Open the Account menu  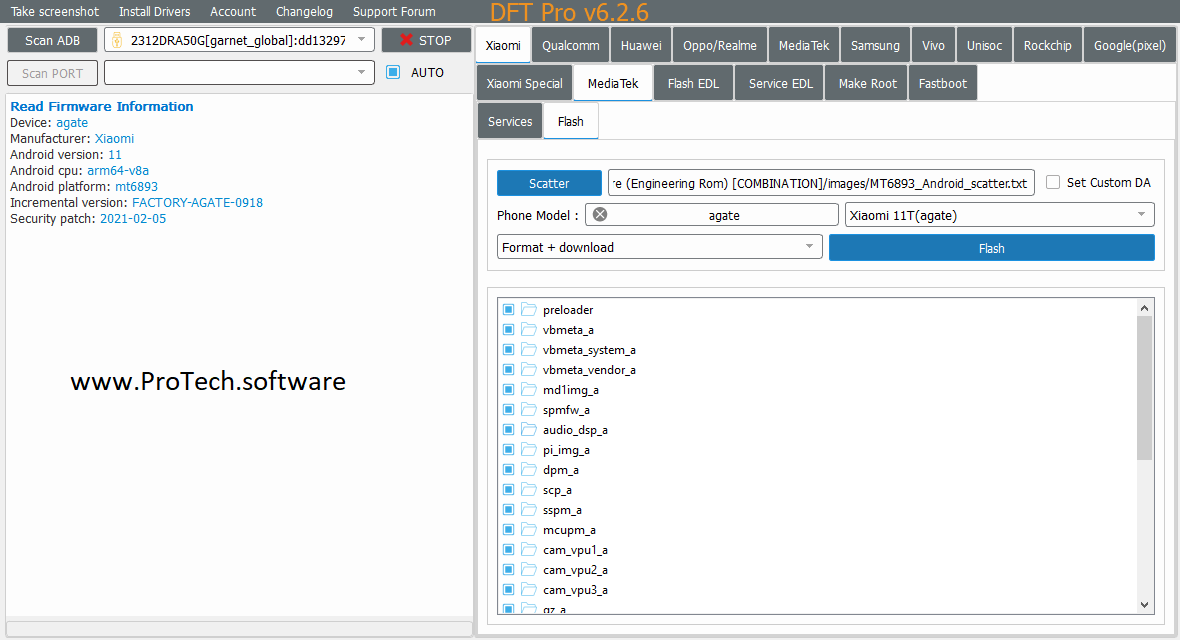233,11
